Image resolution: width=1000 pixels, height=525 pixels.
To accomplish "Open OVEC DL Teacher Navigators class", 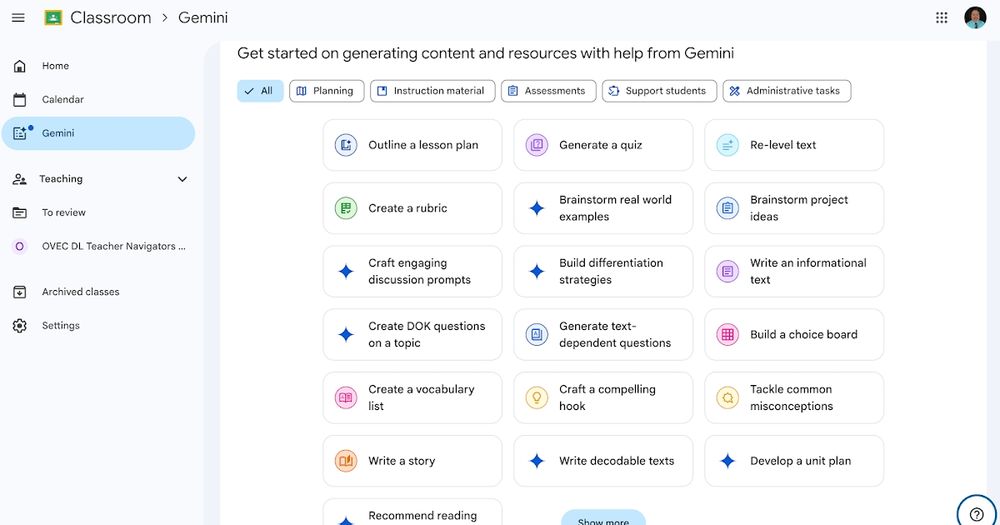I will [x=114, y=246].
